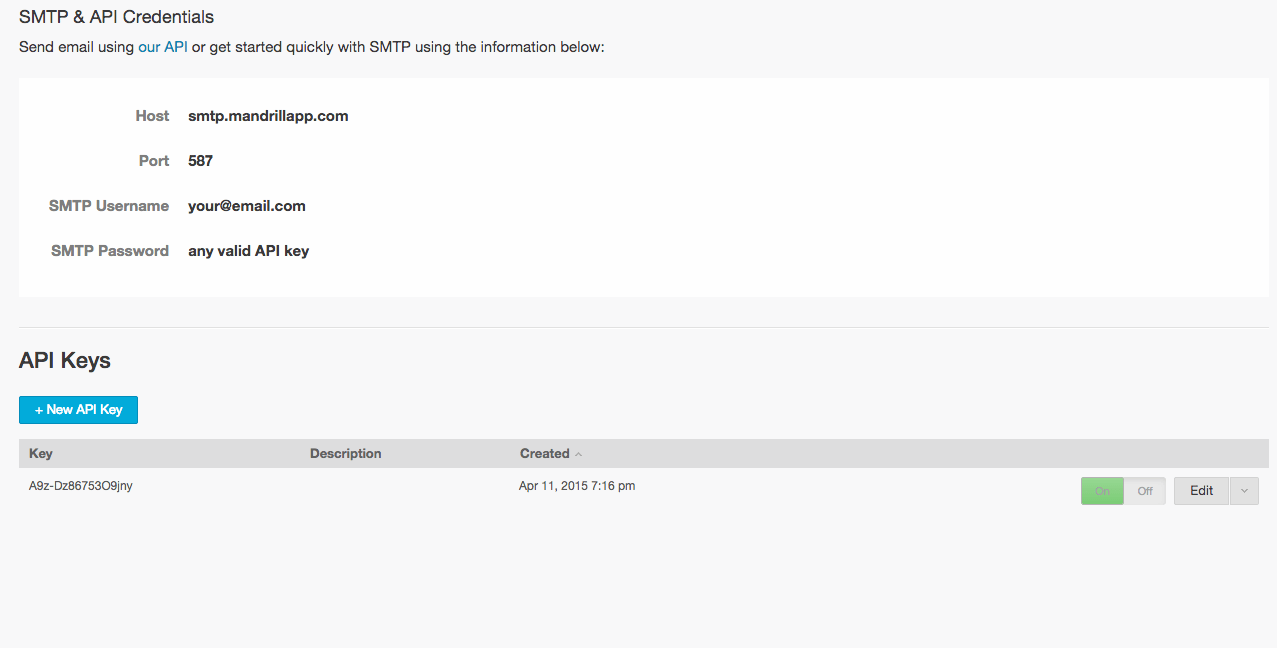Expand the dropdown arrow beside Edit
1277x648 pixels.
pyautogui.click(x=1244, y=491)
